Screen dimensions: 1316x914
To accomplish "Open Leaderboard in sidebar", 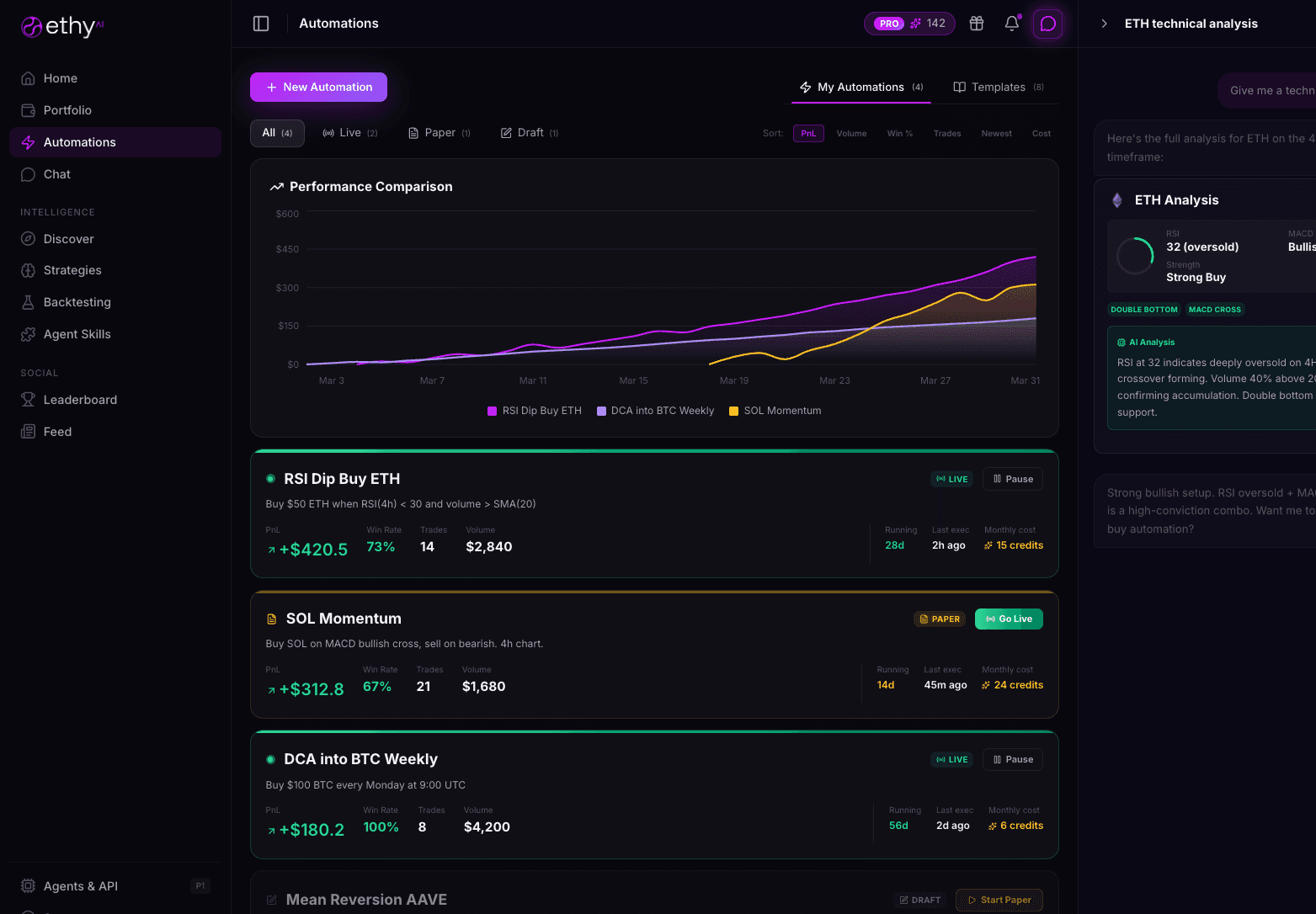I will pyautogui.click(x=115, y=400).
